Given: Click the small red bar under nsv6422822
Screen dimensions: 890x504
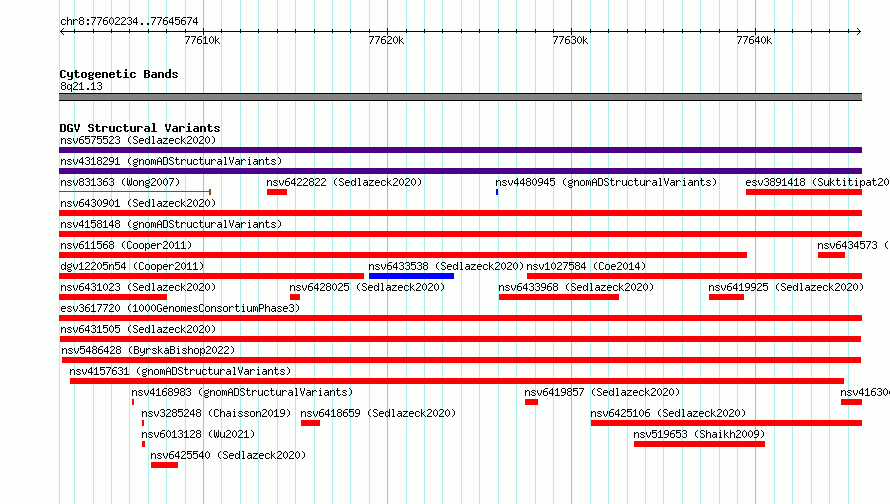Looking at the screenshot, I should 277,192.
